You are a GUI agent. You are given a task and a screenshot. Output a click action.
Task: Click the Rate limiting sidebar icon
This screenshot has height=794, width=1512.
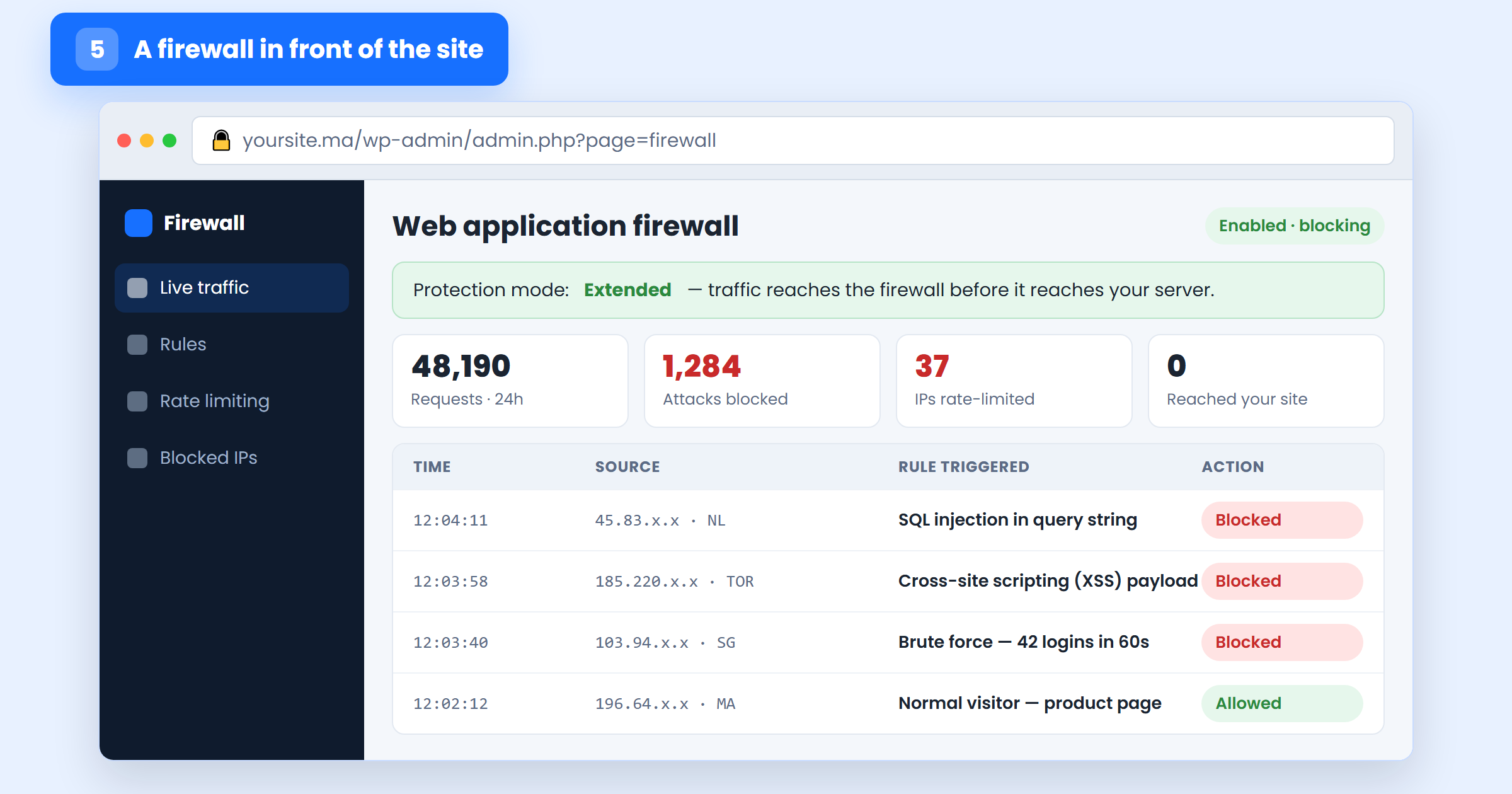(x=137, y=401)
